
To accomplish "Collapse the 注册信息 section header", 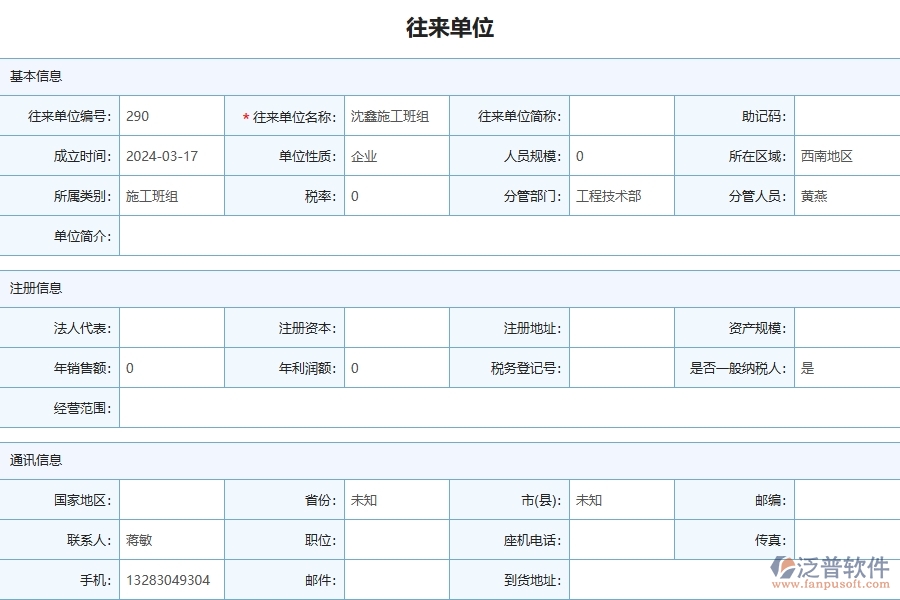I will pos(35,286).
